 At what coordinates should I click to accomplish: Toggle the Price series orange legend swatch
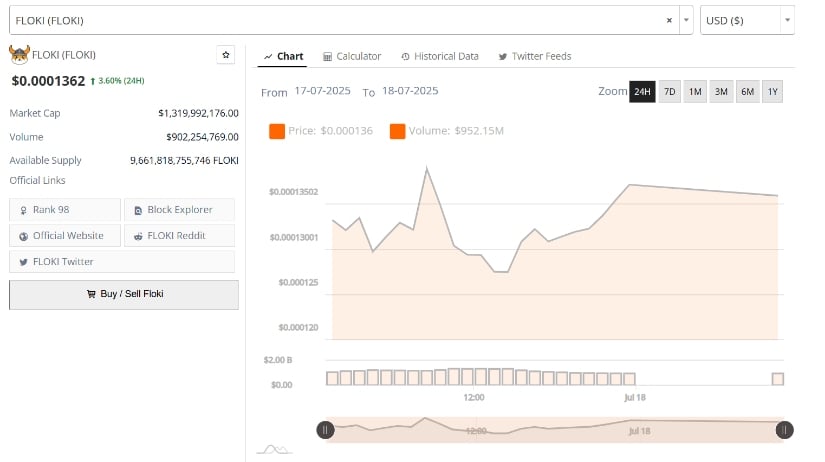(277, 131)
